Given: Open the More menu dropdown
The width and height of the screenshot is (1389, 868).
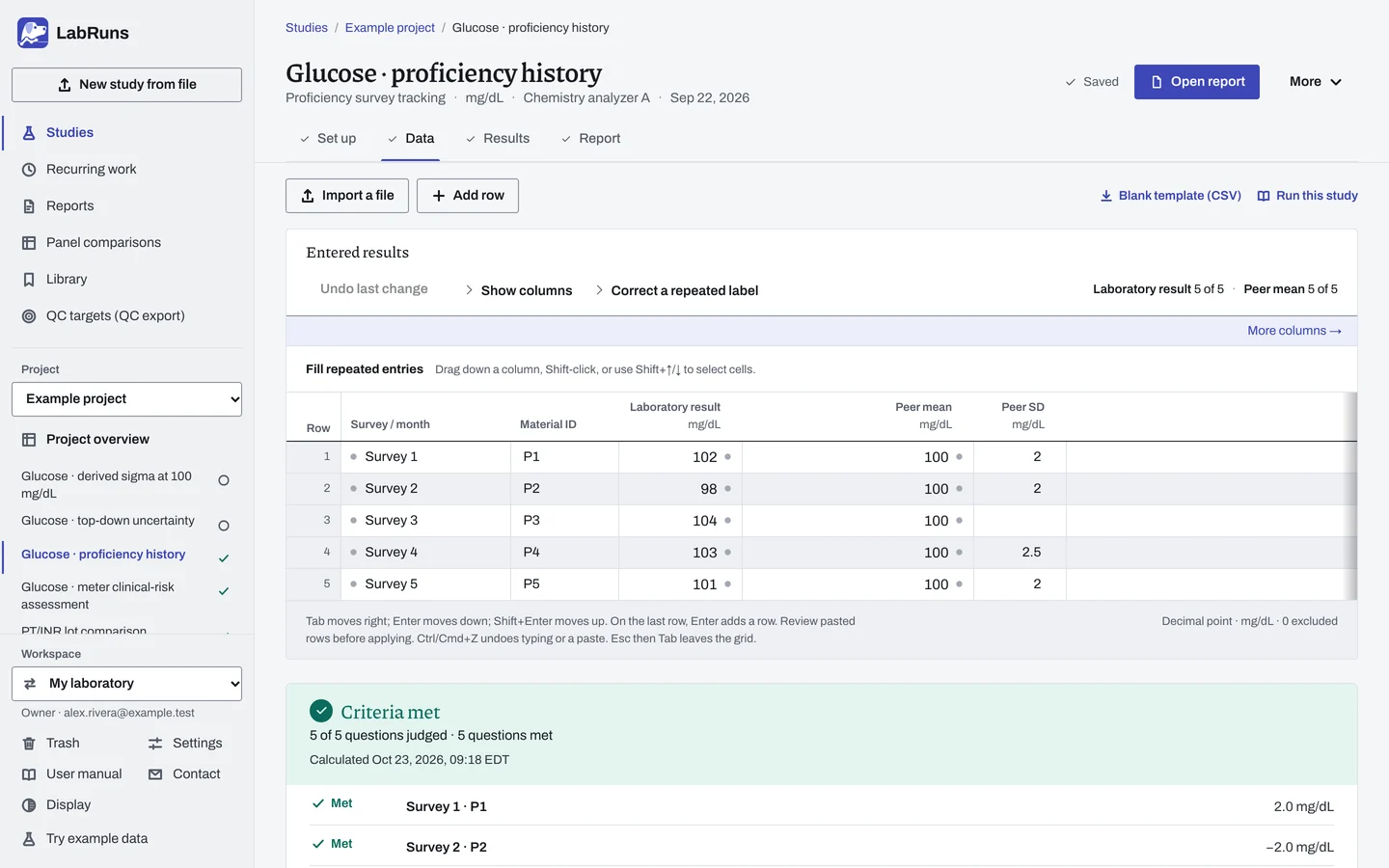Looking at the screenshot, I should click(x=1316, y=82).
